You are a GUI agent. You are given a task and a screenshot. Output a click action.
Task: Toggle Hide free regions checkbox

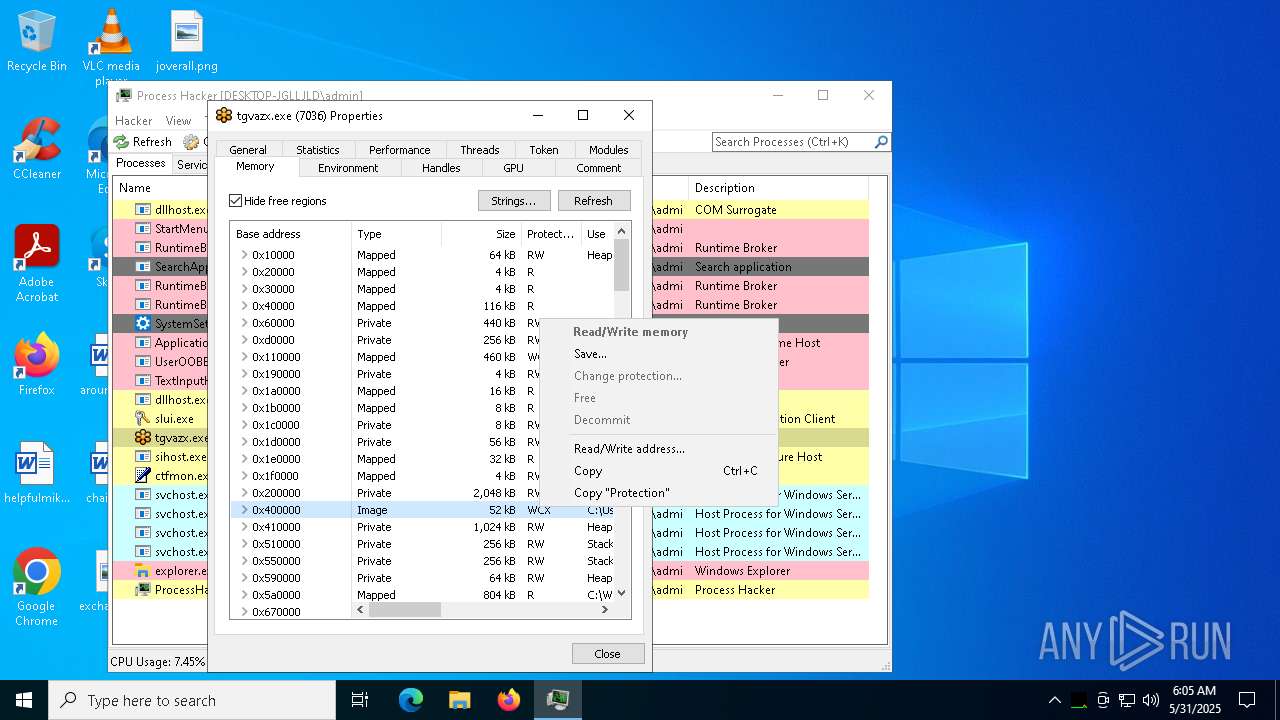point(236,201)
